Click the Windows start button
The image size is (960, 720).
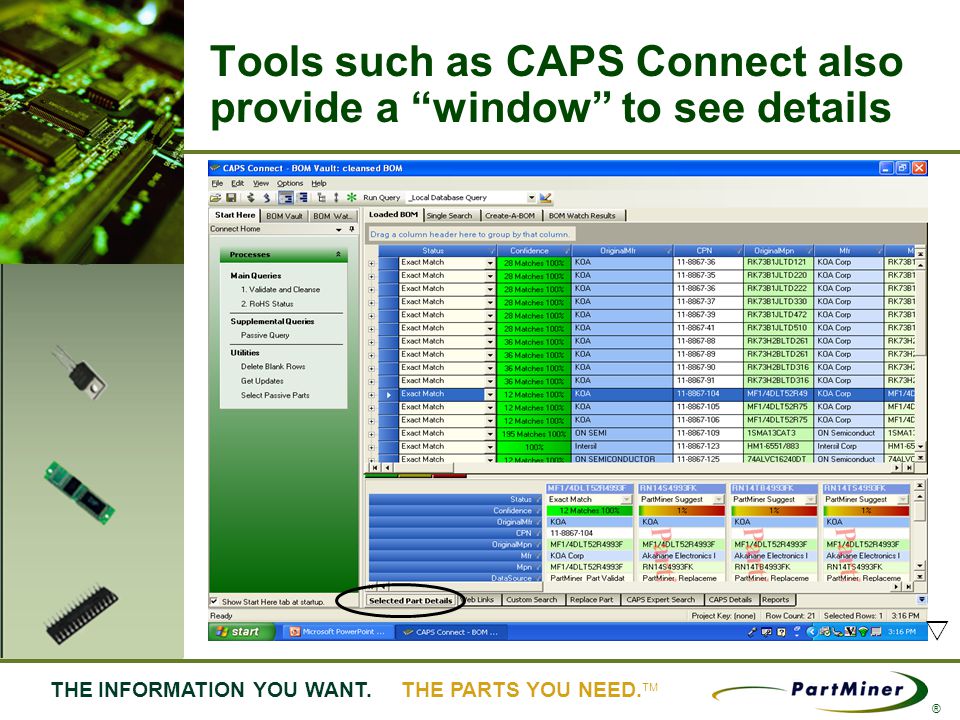[x=242, y=632]
